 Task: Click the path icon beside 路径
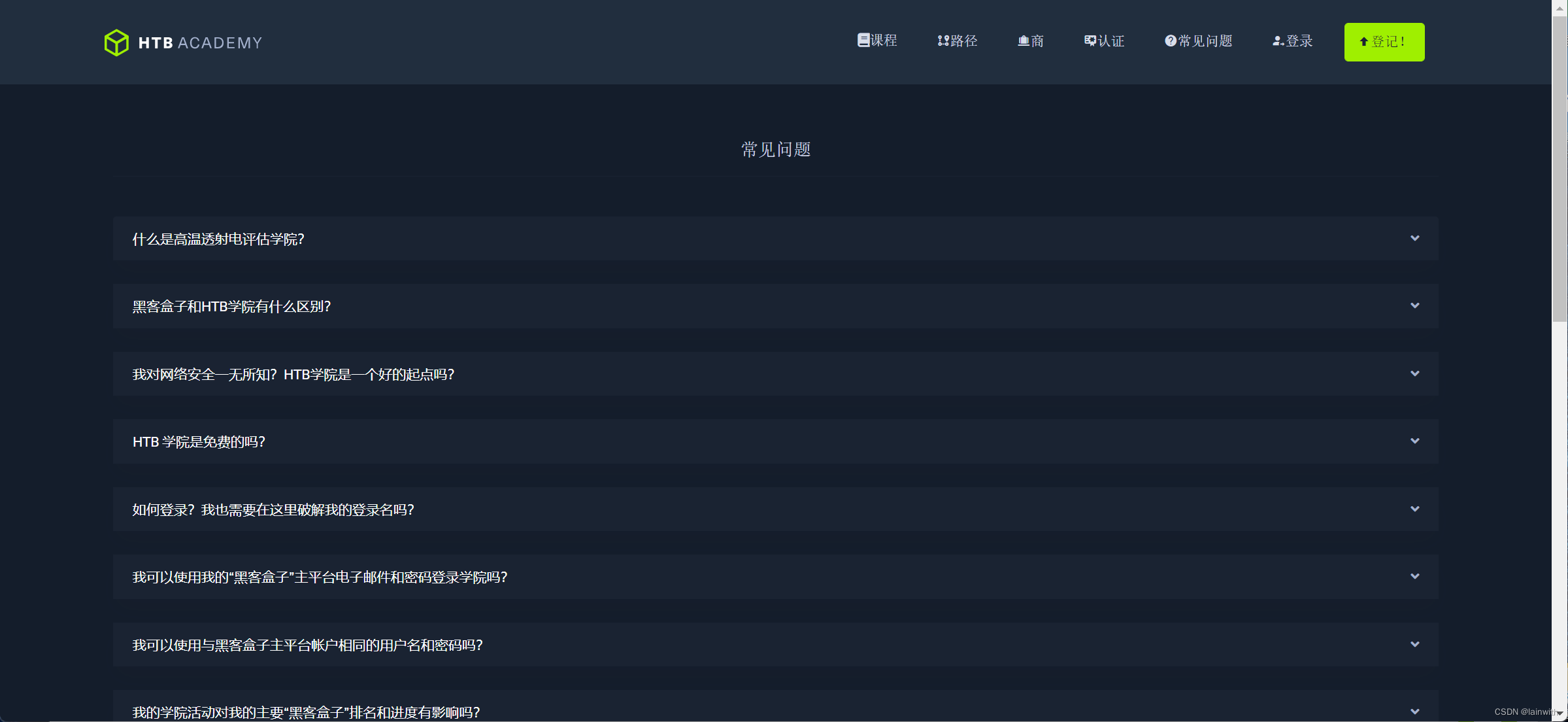(x=943, y=41)
